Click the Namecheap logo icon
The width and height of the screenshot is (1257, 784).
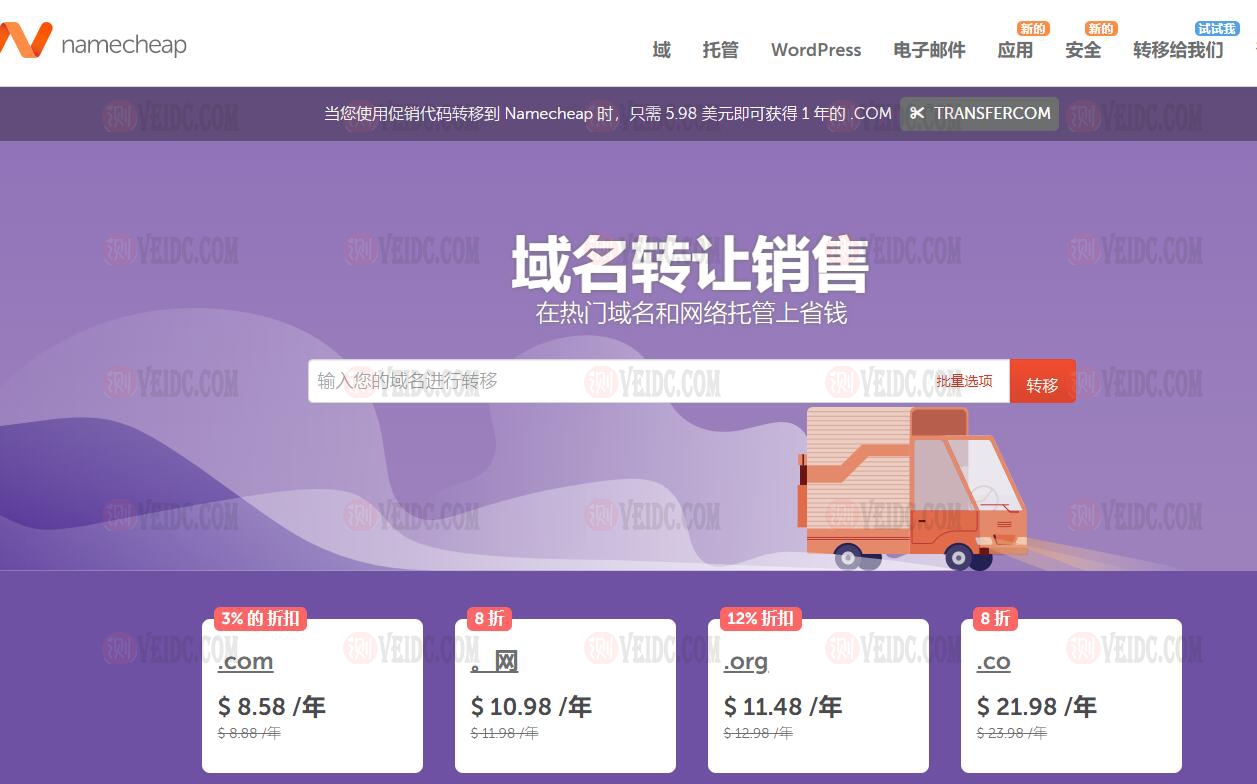tap(25, 41)
